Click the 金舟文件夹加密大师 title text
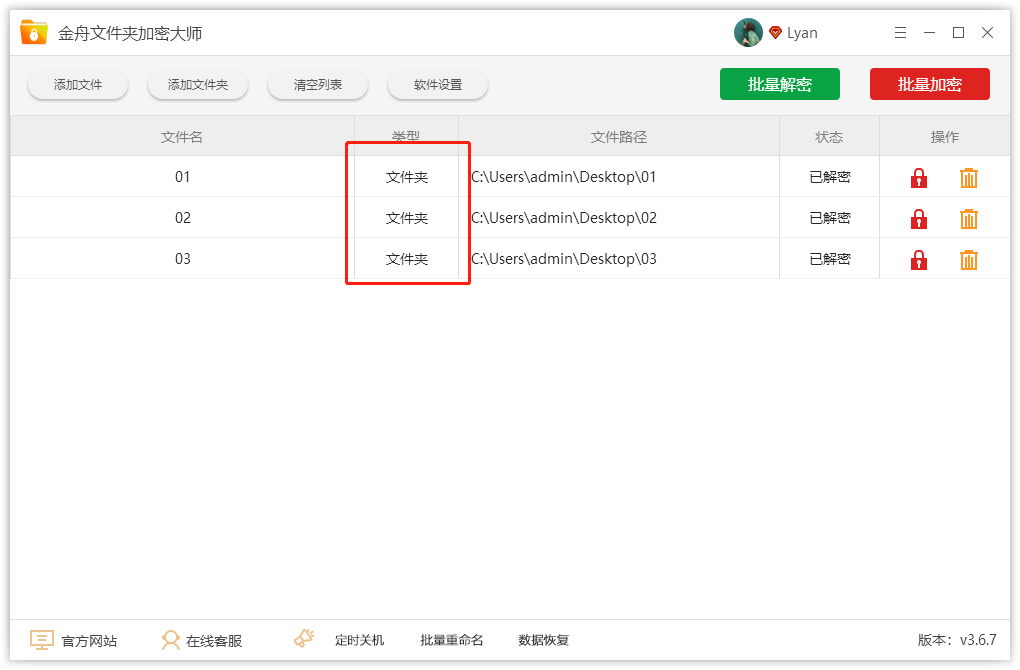The width and height of the screenshot is (1020, 670). [x=130, y=33]
